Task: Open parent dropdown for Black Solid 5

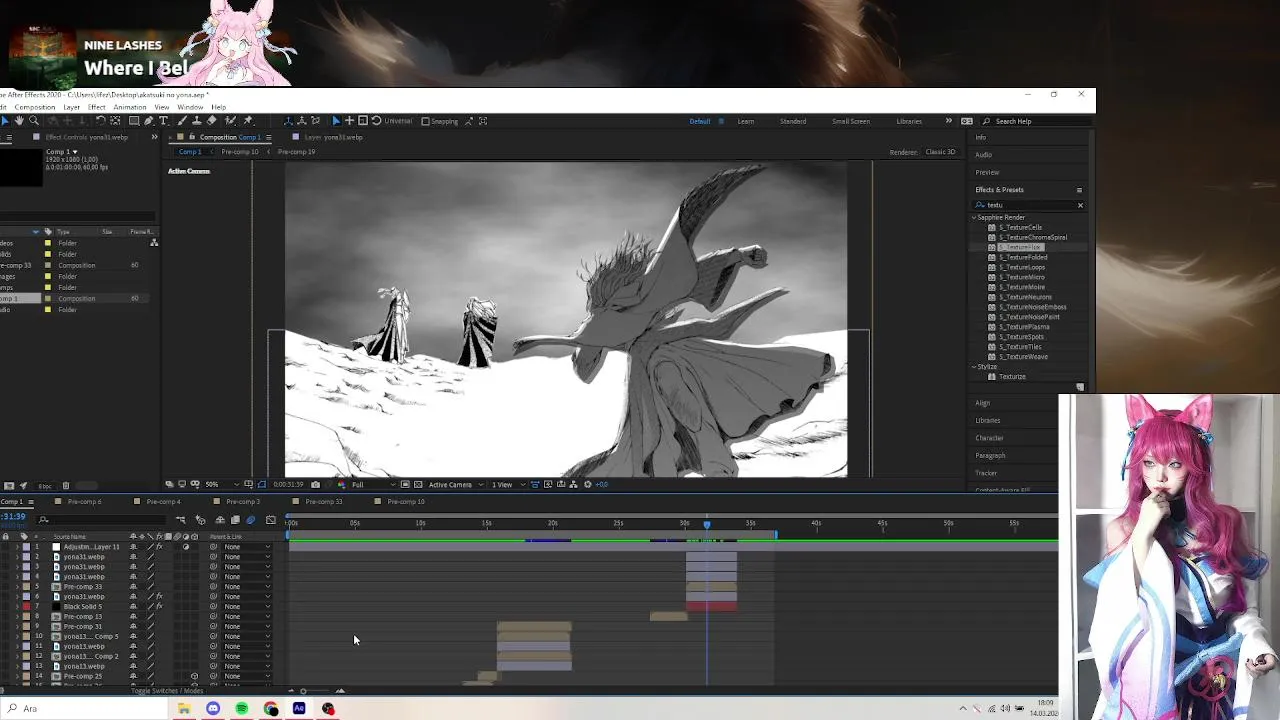Action: pyautogui.click(x=247, y=606)
